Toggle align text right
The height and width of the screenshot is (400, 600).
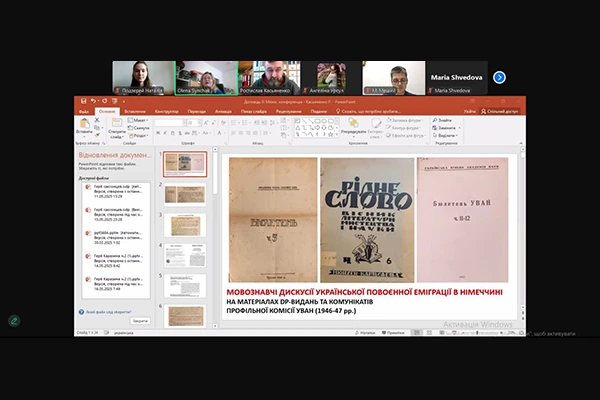[x=248, y=133]
